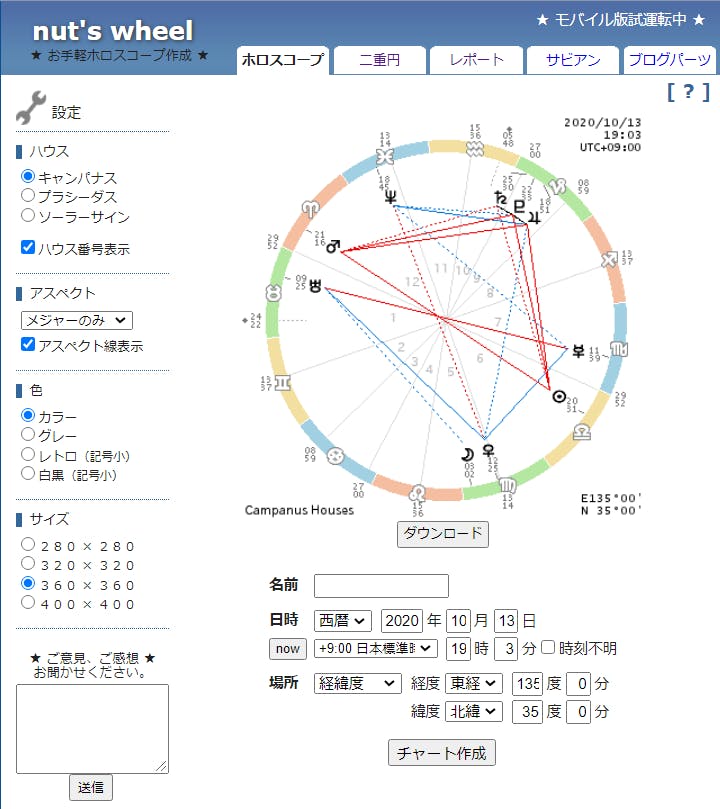Click the Saturn planet glyph
This screenshot has height=809, width=720.
pos(500,198)
